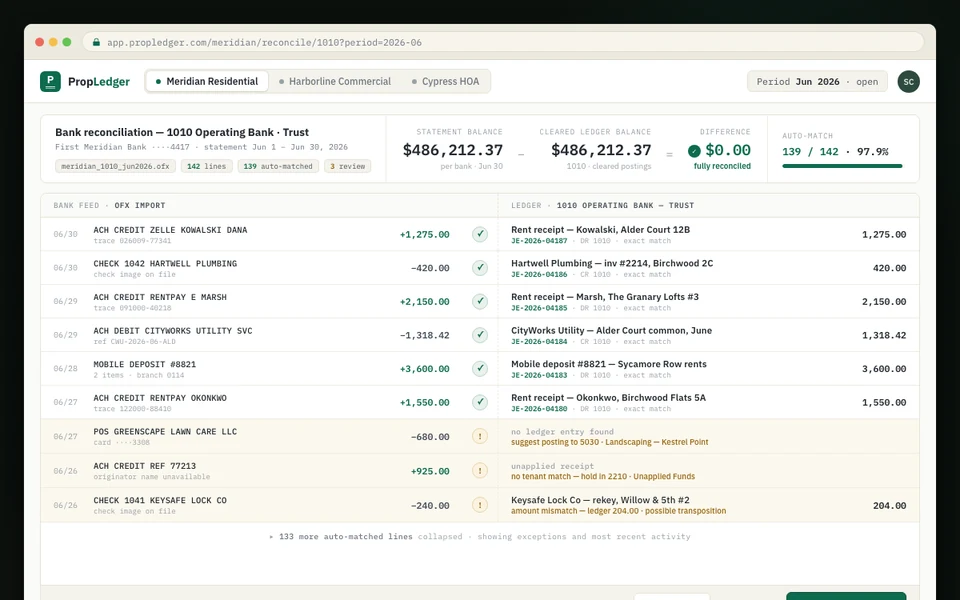This screenshot has height=600, width=960.
Task: Click match check for Zelle Kowalski Dana row
Action: click(479, 234)
